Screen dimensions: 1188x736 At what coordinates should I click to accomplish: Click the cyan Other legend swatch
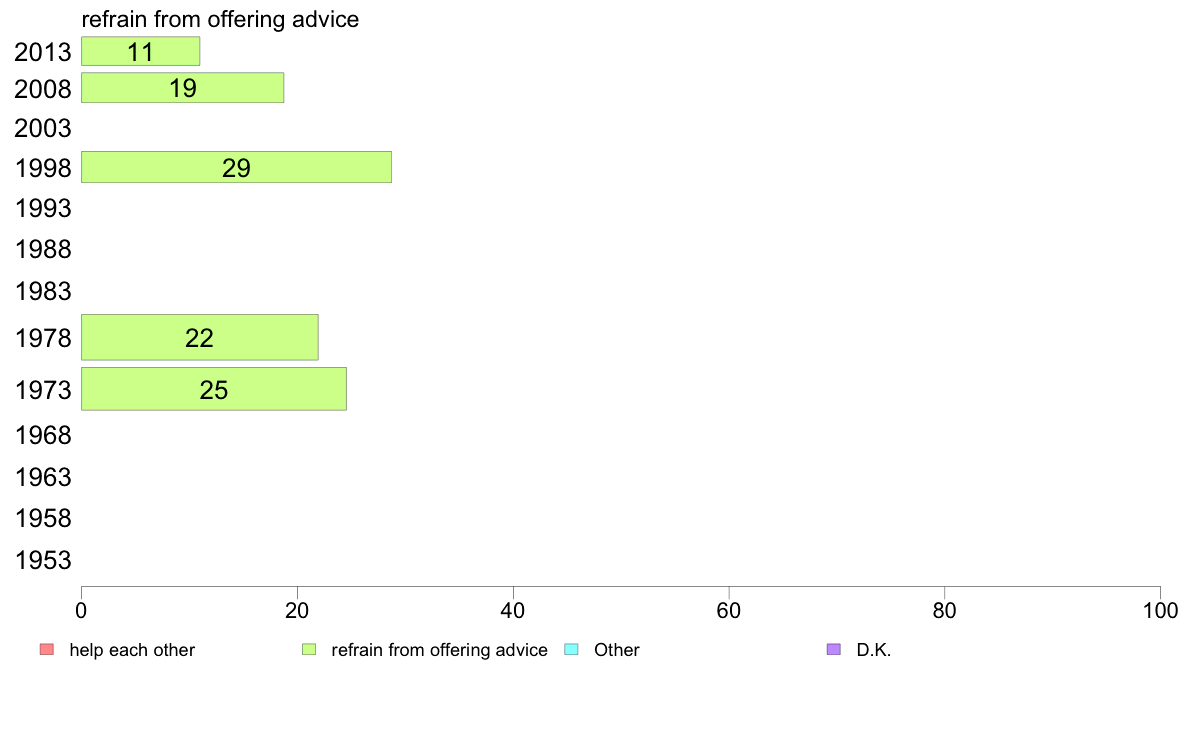tap(572, 650)
